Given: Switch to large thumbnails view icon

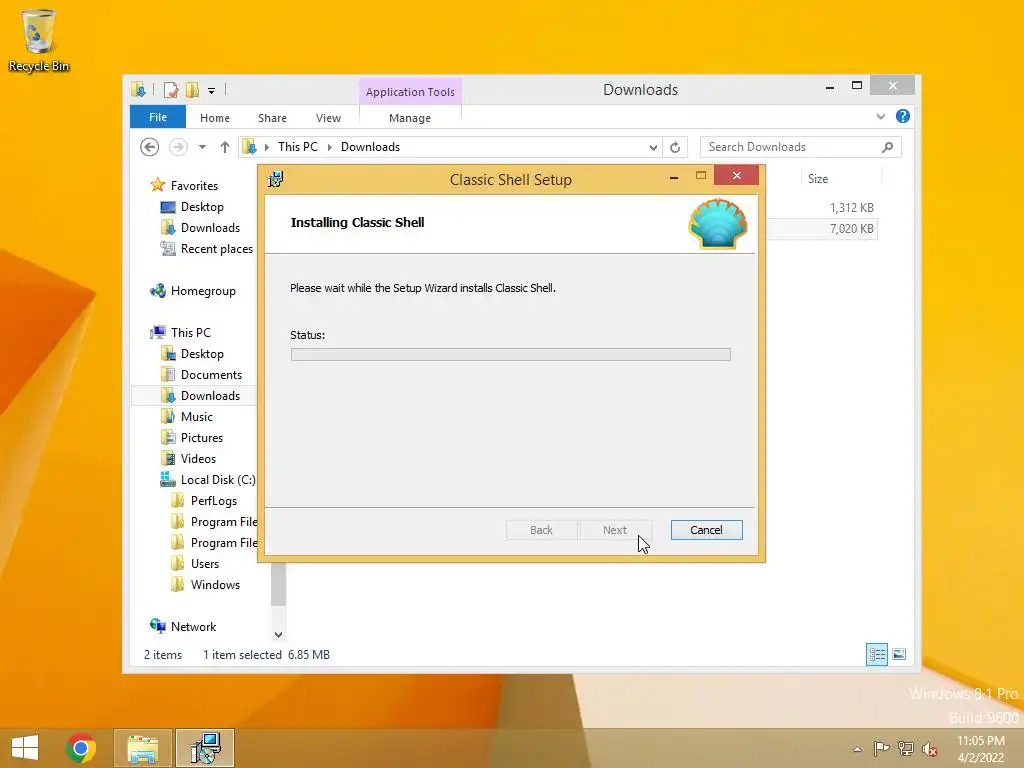Looking at the screenshot, I should coord(899,654).
